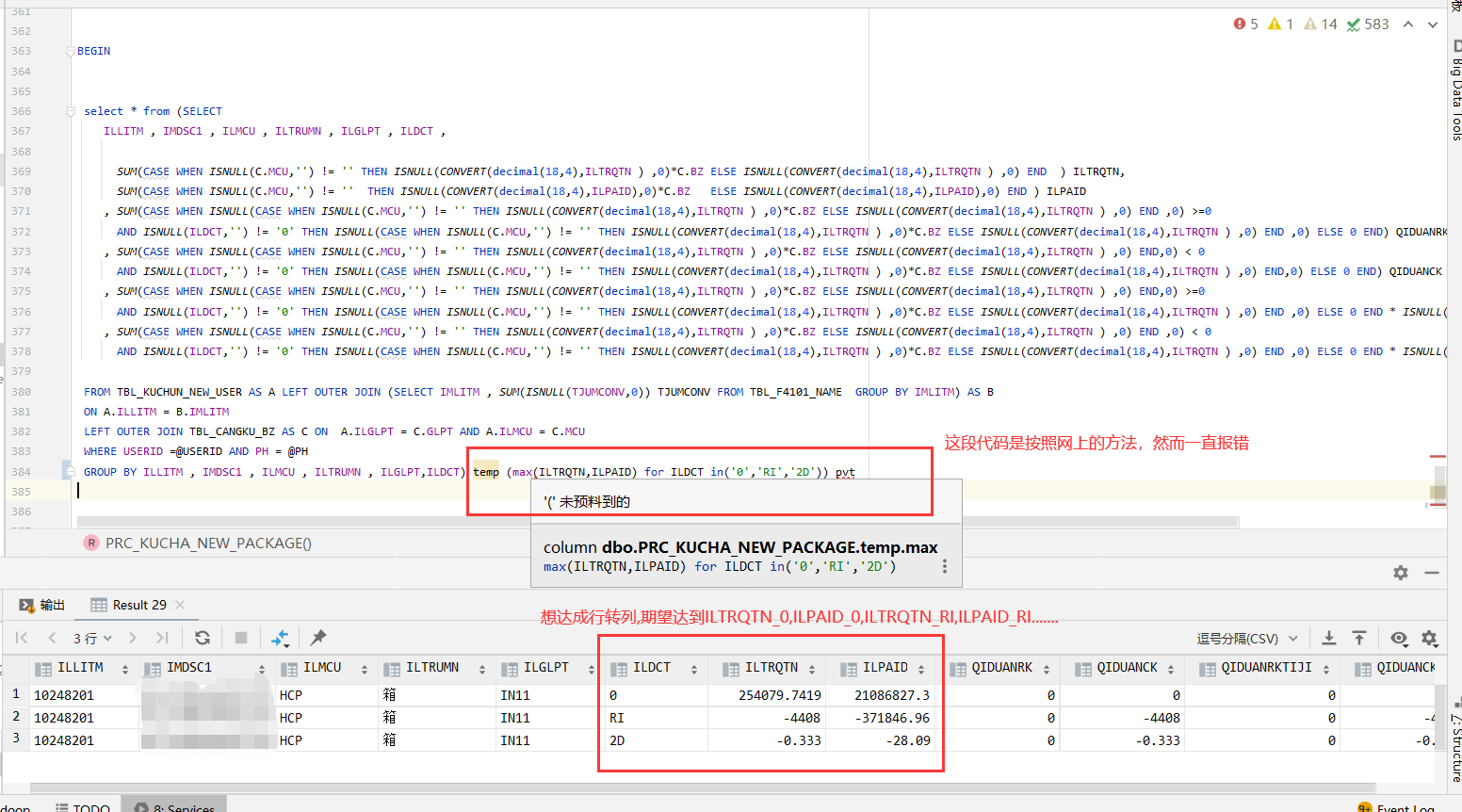Switch to the 输出 output tab
The height and width of the screenshot is (812, 1462).
click(42, 605)
